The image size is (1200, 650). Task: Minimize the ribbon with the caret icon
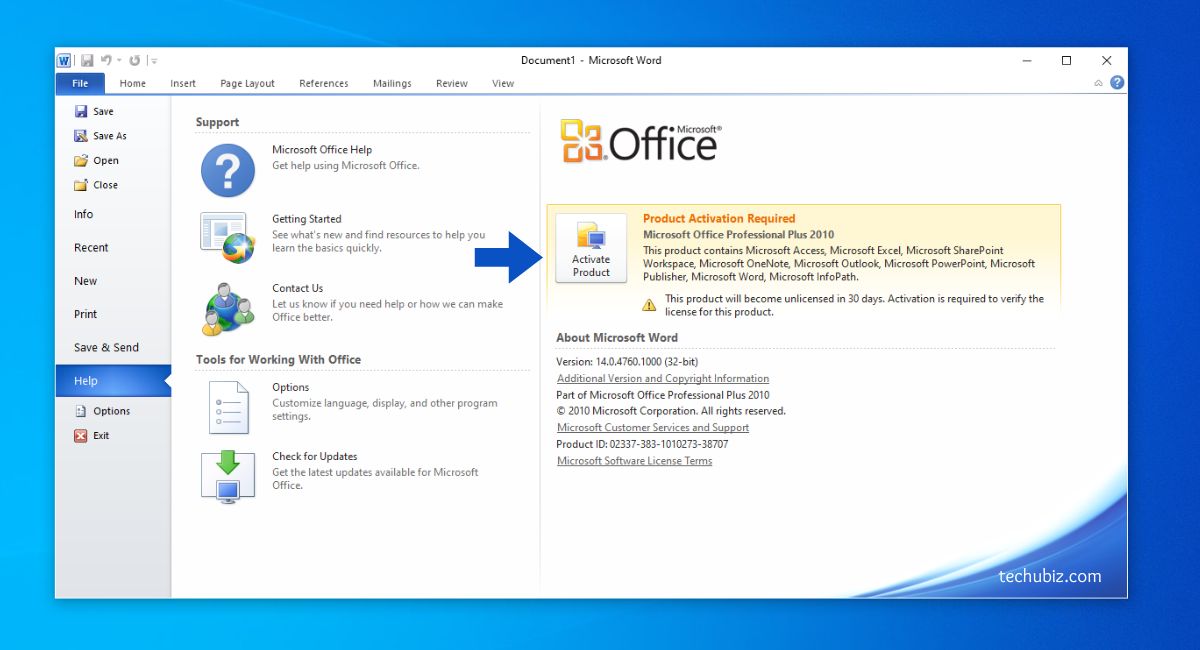click(x=1099, y=83)
